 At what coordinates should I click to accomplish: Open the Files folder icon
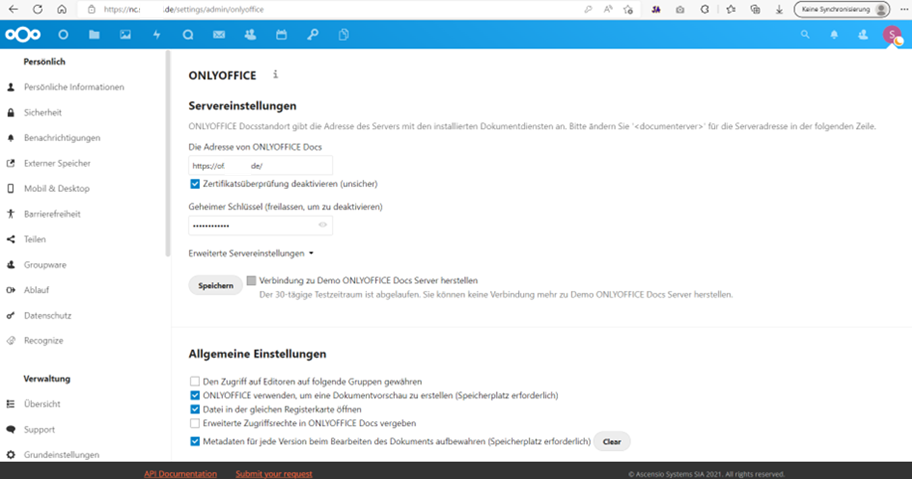[x=94, y=35]
